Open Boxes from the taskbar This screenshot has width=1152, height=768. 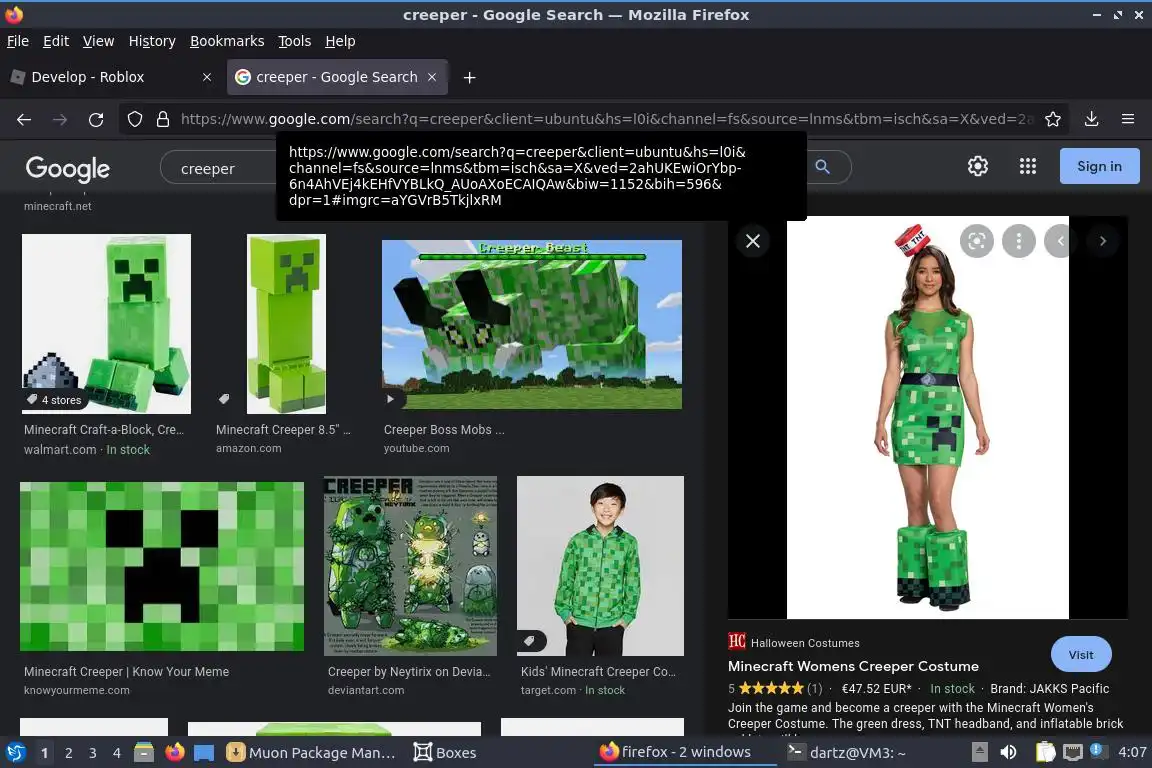click(444, 753)
